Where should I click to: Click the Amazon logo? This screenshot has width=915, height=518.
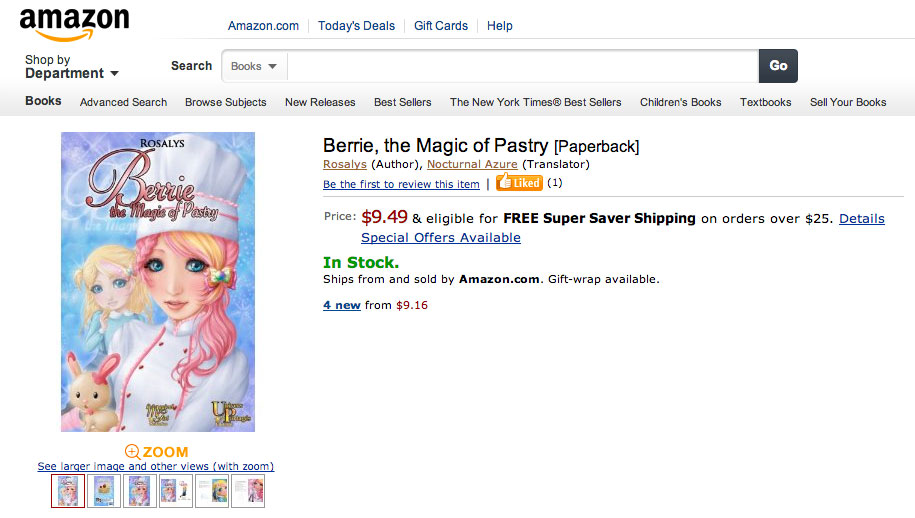(74, 23)
